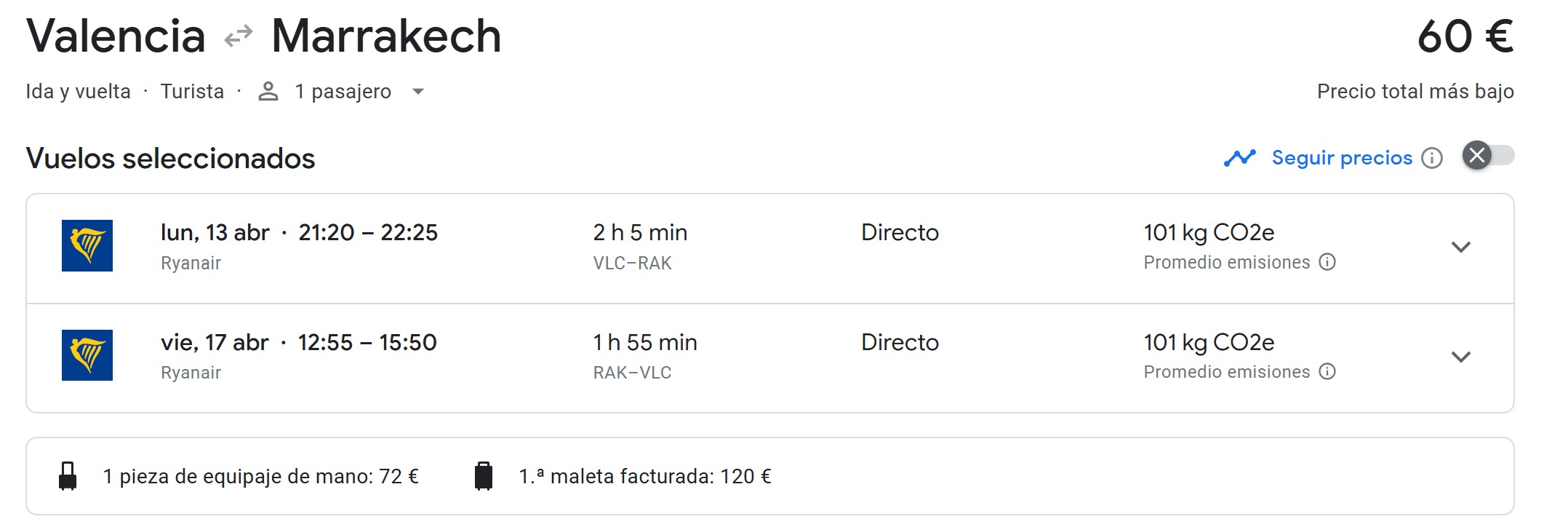Show emissions info for the 13 abr flight
This screenshot has width=1568, height=527.
point(1327,262)
